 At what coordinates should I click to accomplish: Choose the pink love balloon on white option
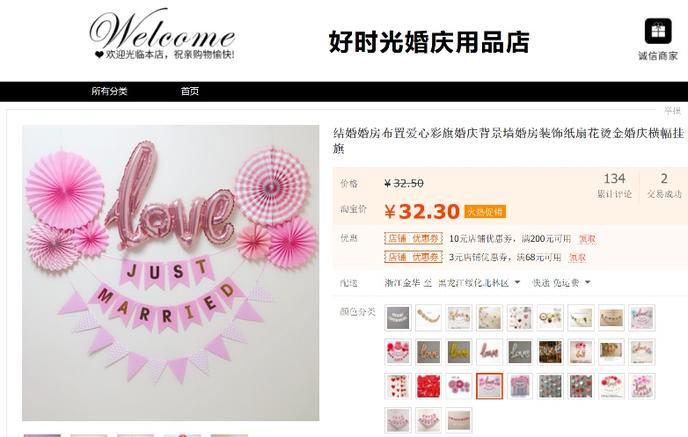[x=489, y=351]
